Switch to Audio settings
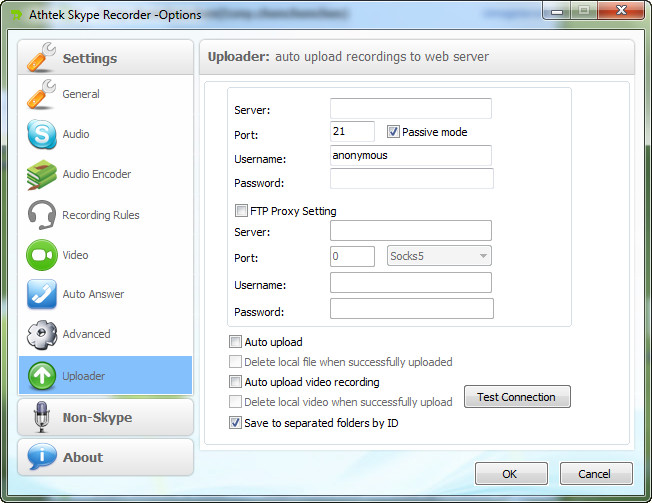652x503 pixels. pyautogui.click(x=106, y=134)
